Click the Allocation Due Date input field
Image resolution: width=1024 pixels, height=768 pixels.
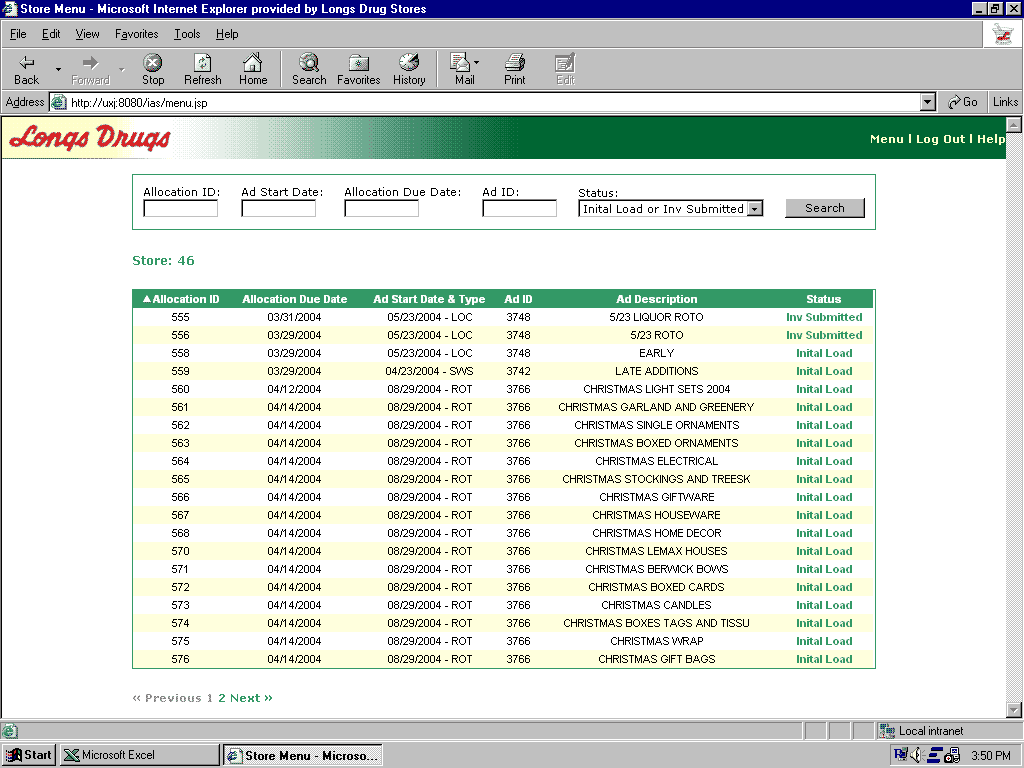(x=381, y=208)
